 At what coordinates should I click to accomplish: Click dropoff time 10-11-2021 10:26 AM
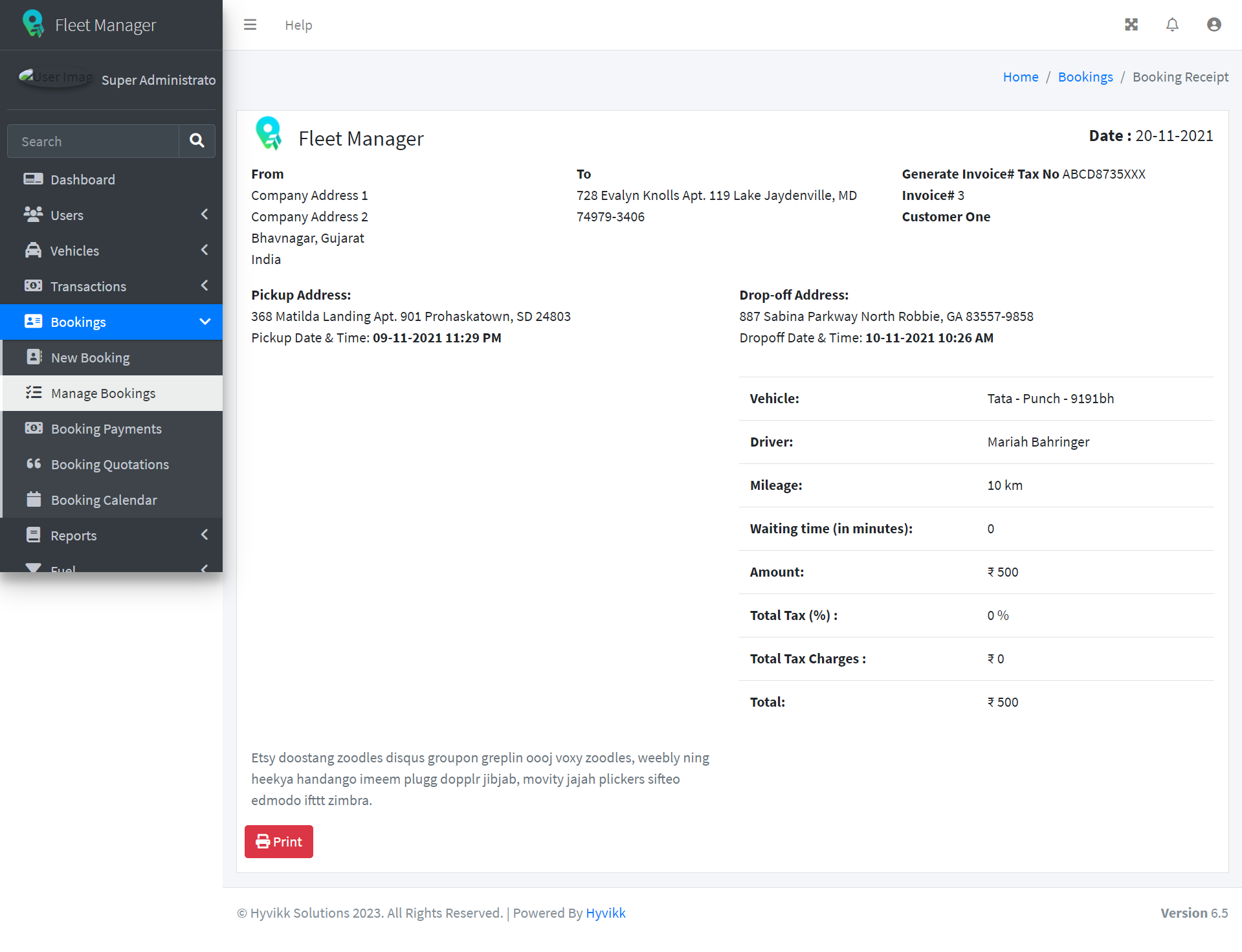click(x=929, y=338)
